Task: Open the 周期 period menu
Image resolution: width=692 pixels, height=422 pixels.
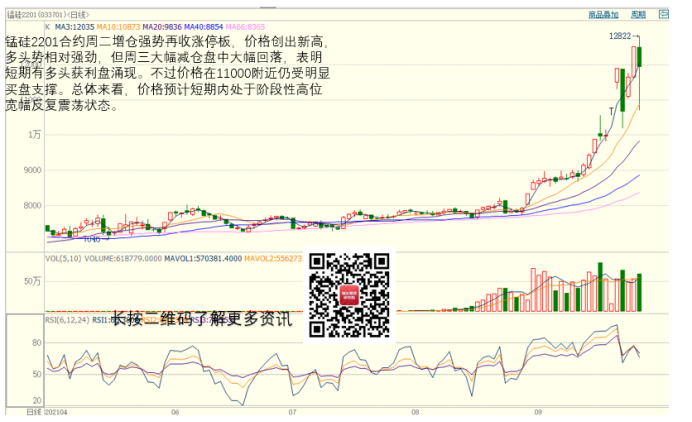Action: [638, 15]
